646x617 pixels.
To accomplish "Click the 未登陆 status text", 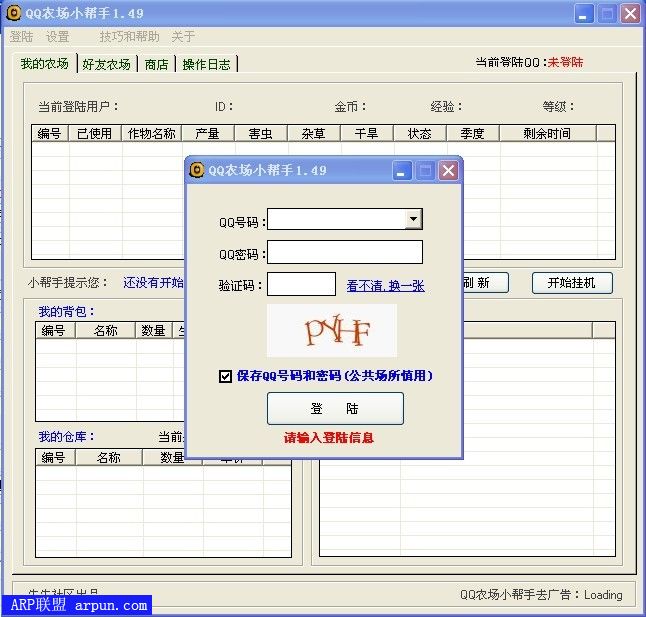I will 565,62.
